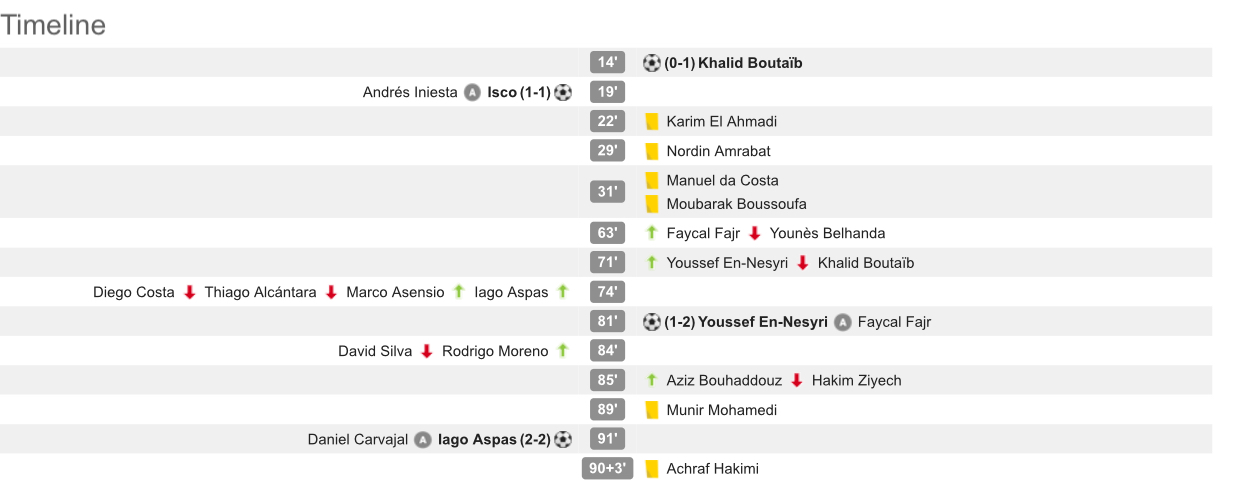Image resolution: width=1242 pixels, height=492 pixels.
Task: Click the soccer ball icon after Iago Aspas (2-2)
Action: point(563,439)
